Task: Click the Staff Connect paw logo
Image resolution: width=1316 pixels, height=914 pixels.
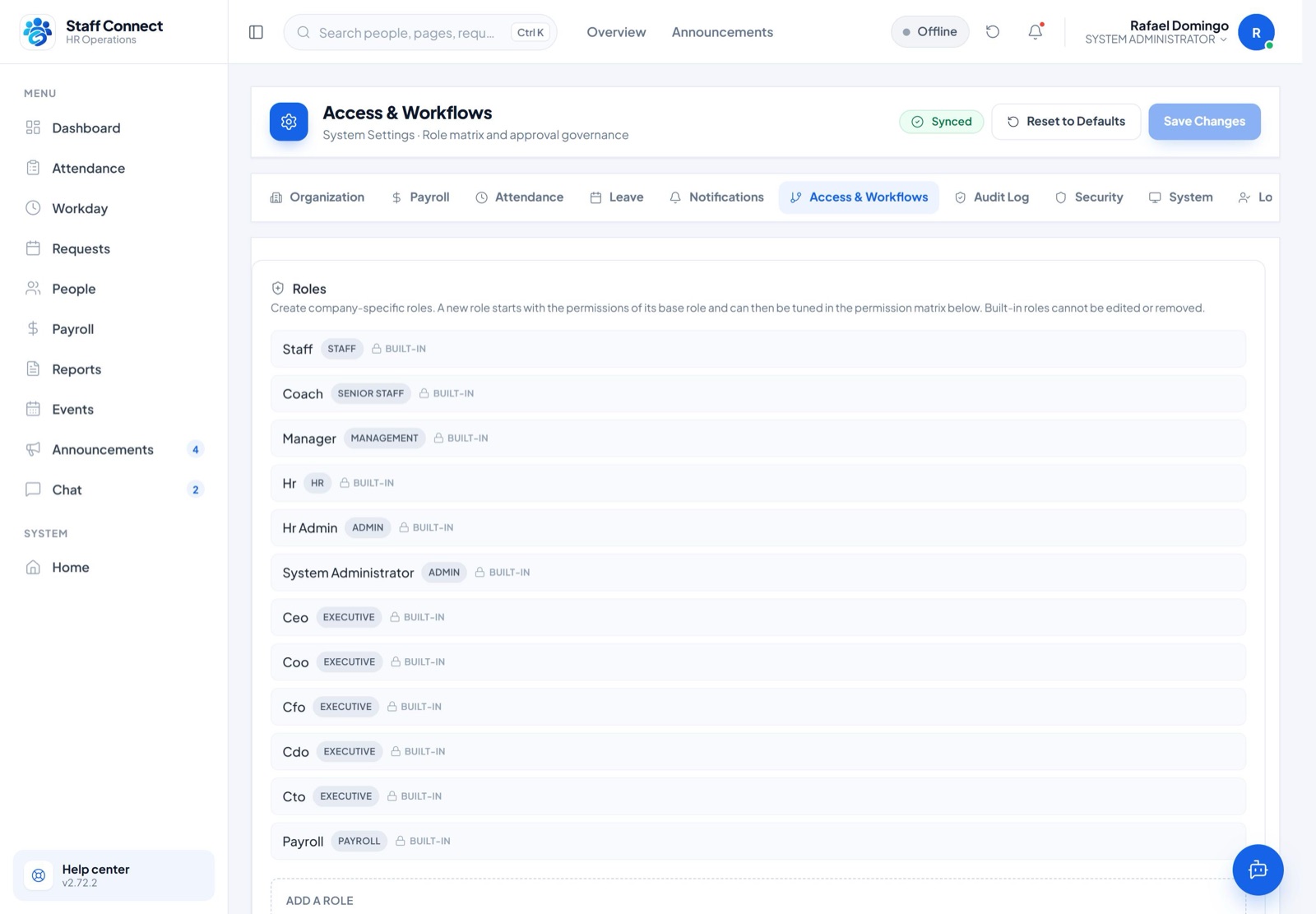Action: pos(37,32)
